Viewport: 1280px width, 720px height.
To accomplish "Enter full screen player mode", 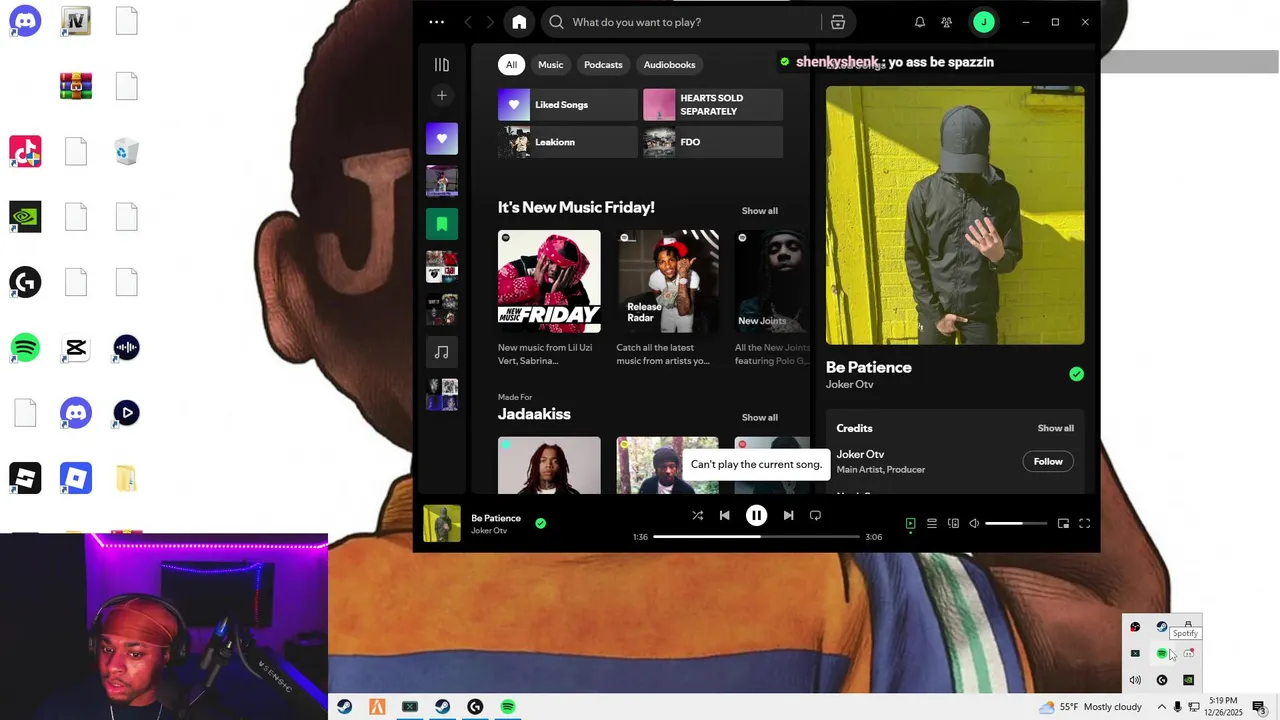I will click(1084, 524).
